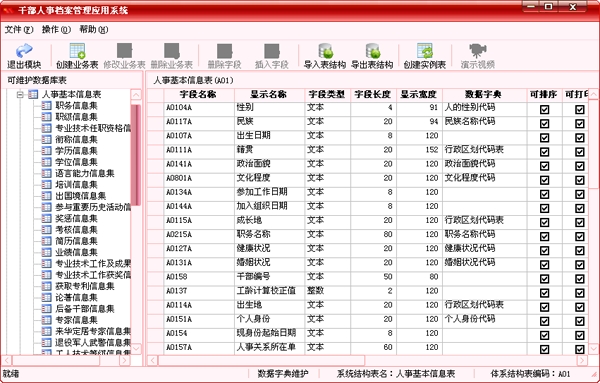The image size is (600, 383).
Task: Select the 培训信息集 table icon
Action: [x=46, y=184]
